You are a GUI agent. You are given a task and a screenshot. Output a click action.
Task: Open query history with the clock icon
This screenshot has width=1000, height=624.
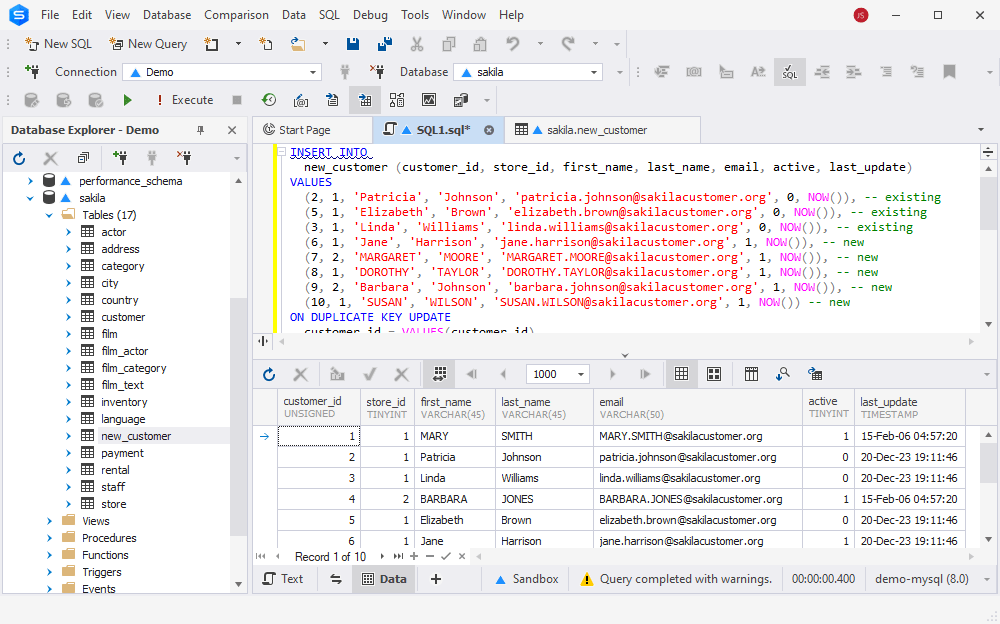point(267,100)
